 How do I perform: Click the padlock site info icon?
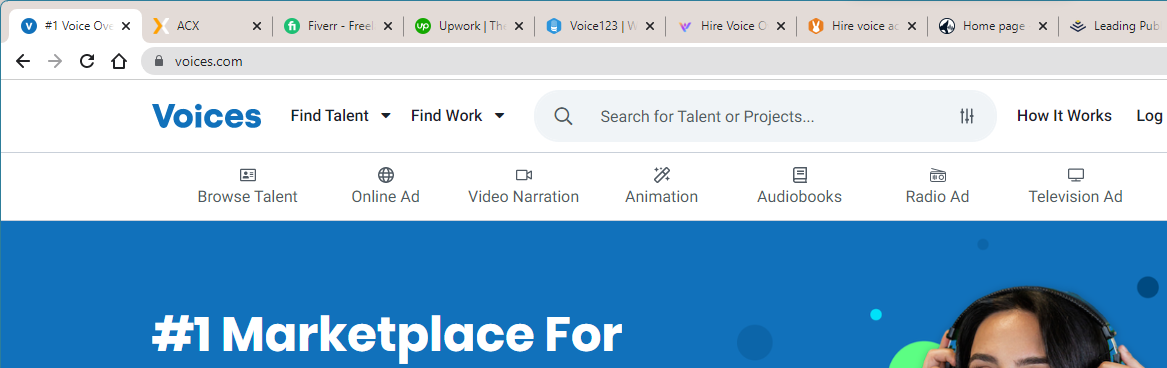pos(159,61)
